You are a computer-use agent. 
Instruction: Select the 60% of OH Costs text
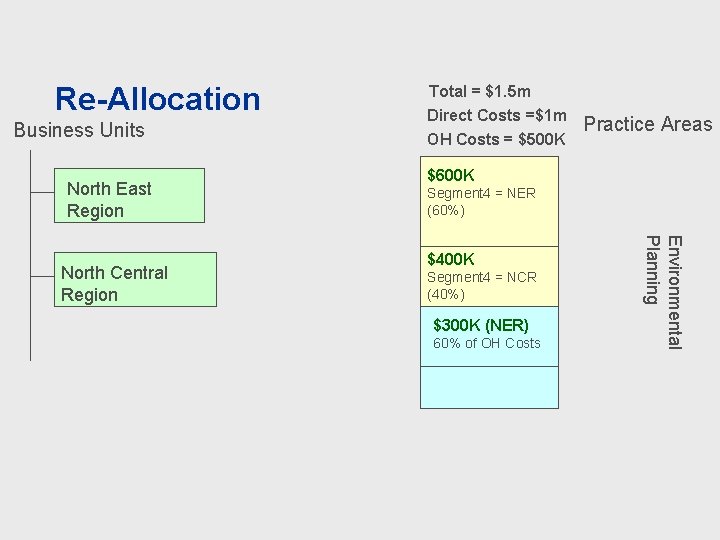pyautogui.click(x=486, y=343)
